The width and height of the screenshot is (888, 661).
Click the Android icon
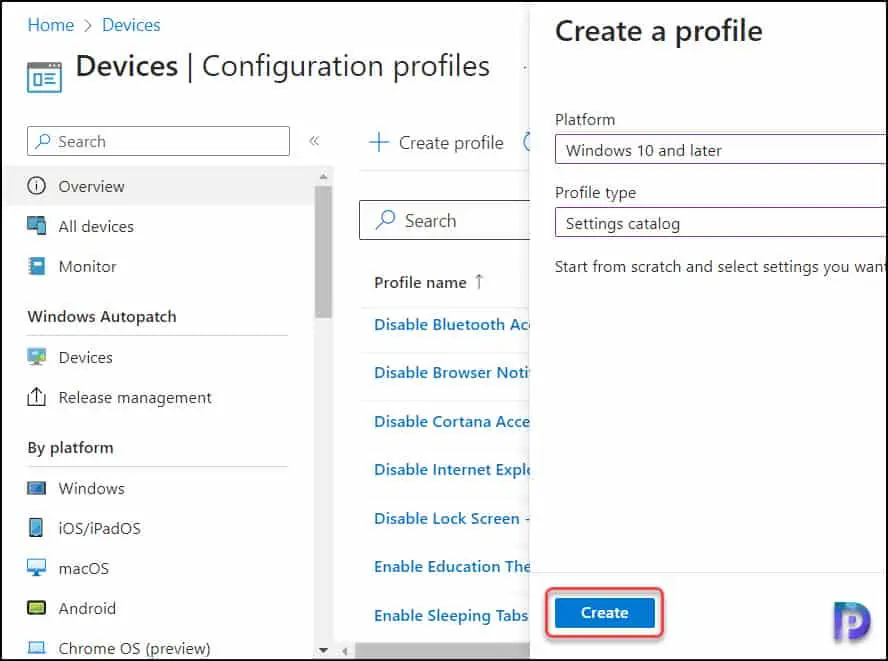[37, 608]
